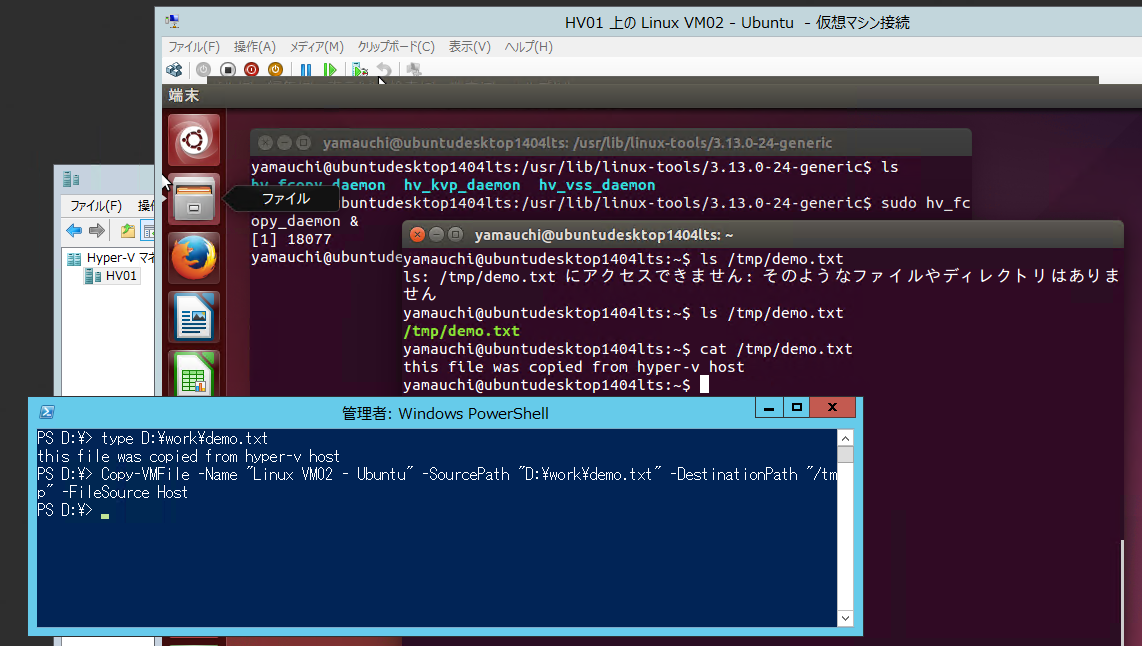Click the red Shut Down icon

251,70
